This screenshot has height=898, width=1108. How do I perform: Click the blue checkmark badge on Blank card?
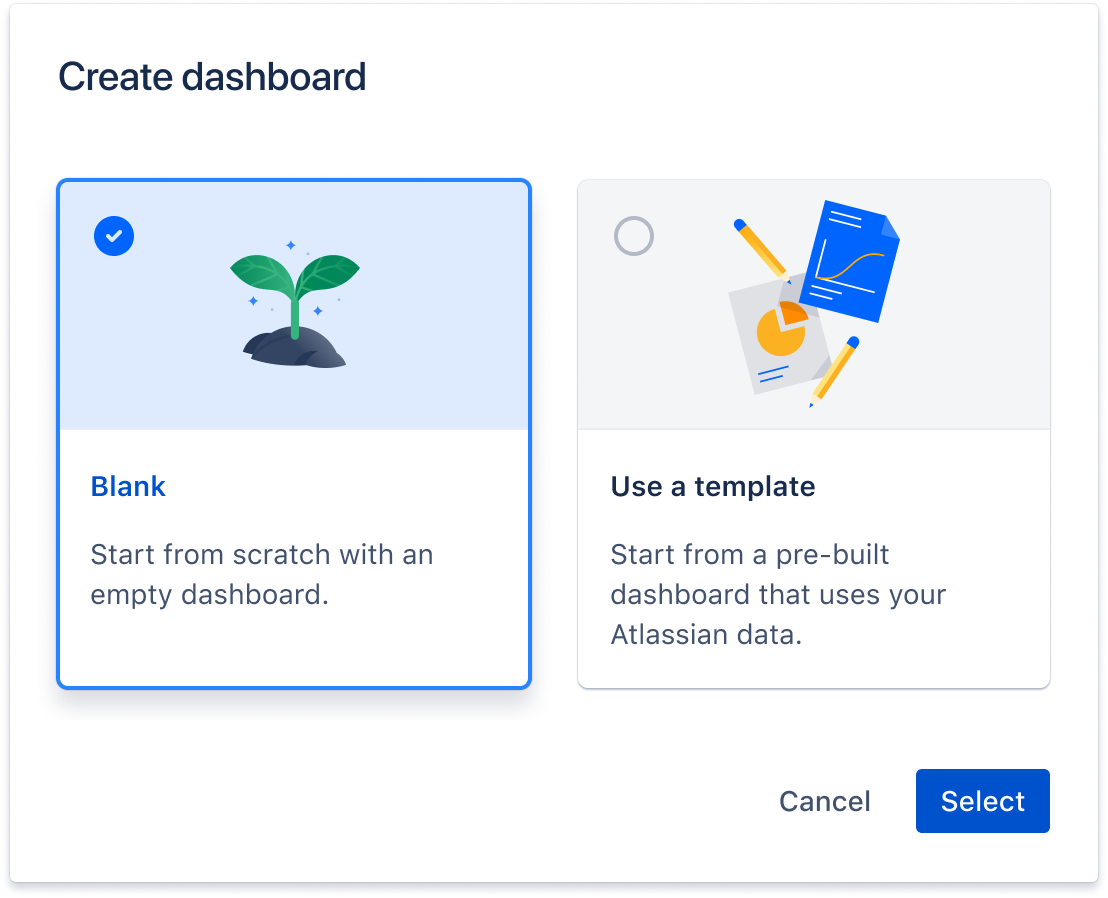[x=113, y=236]
